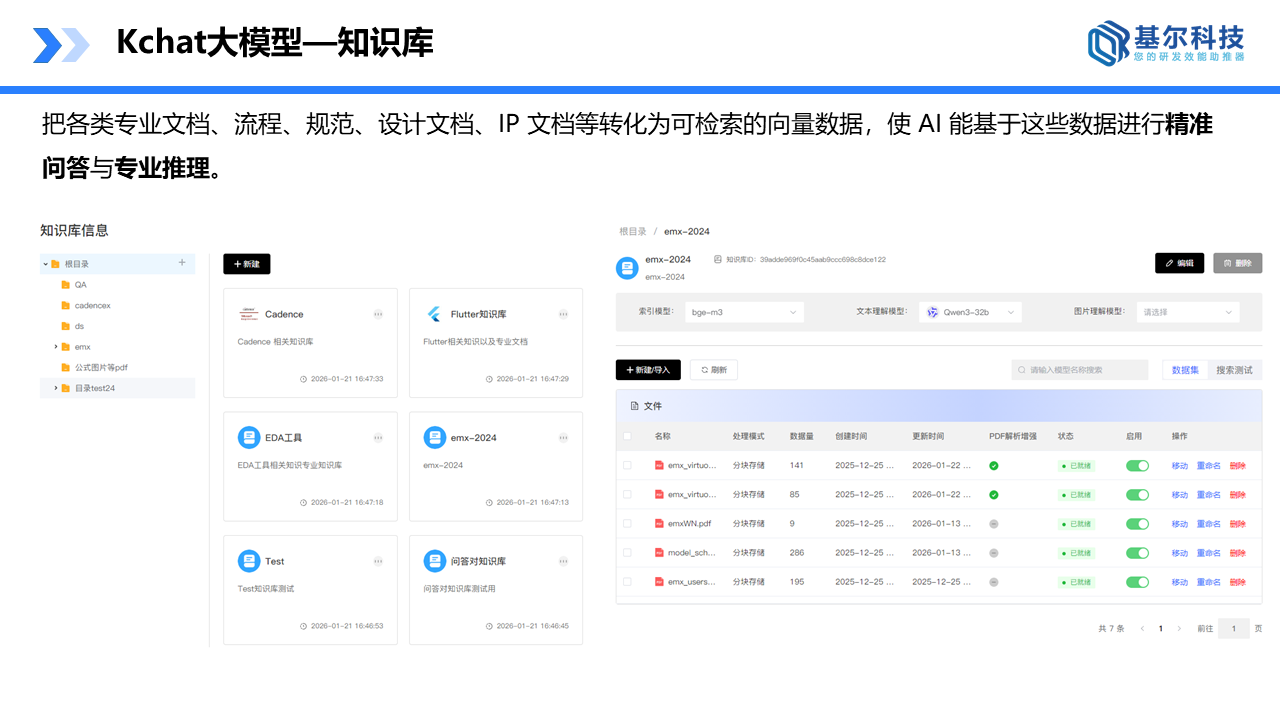This screenshot has width=1280, height=720.
Task: Select the checkbox for model_sch file row
Action: click(627, 552)
